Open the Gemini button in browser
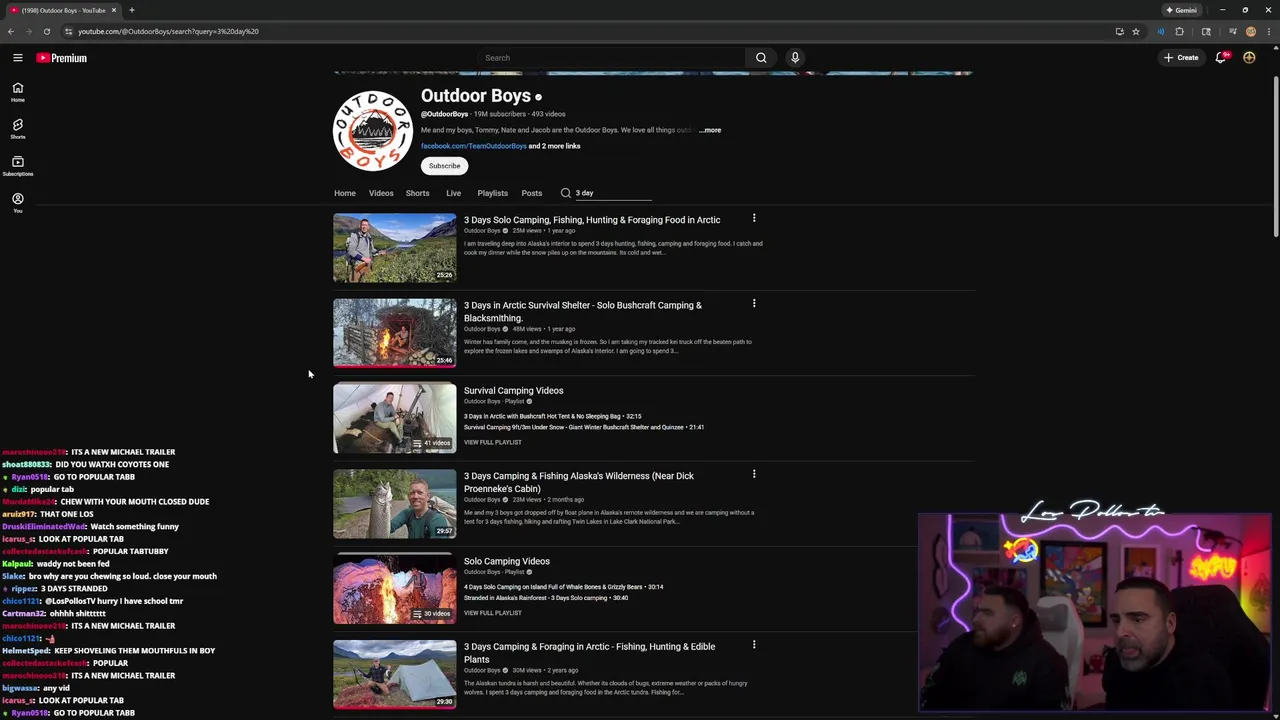This screenshot has width=1280, height=720. click(x=1182, y=10)
